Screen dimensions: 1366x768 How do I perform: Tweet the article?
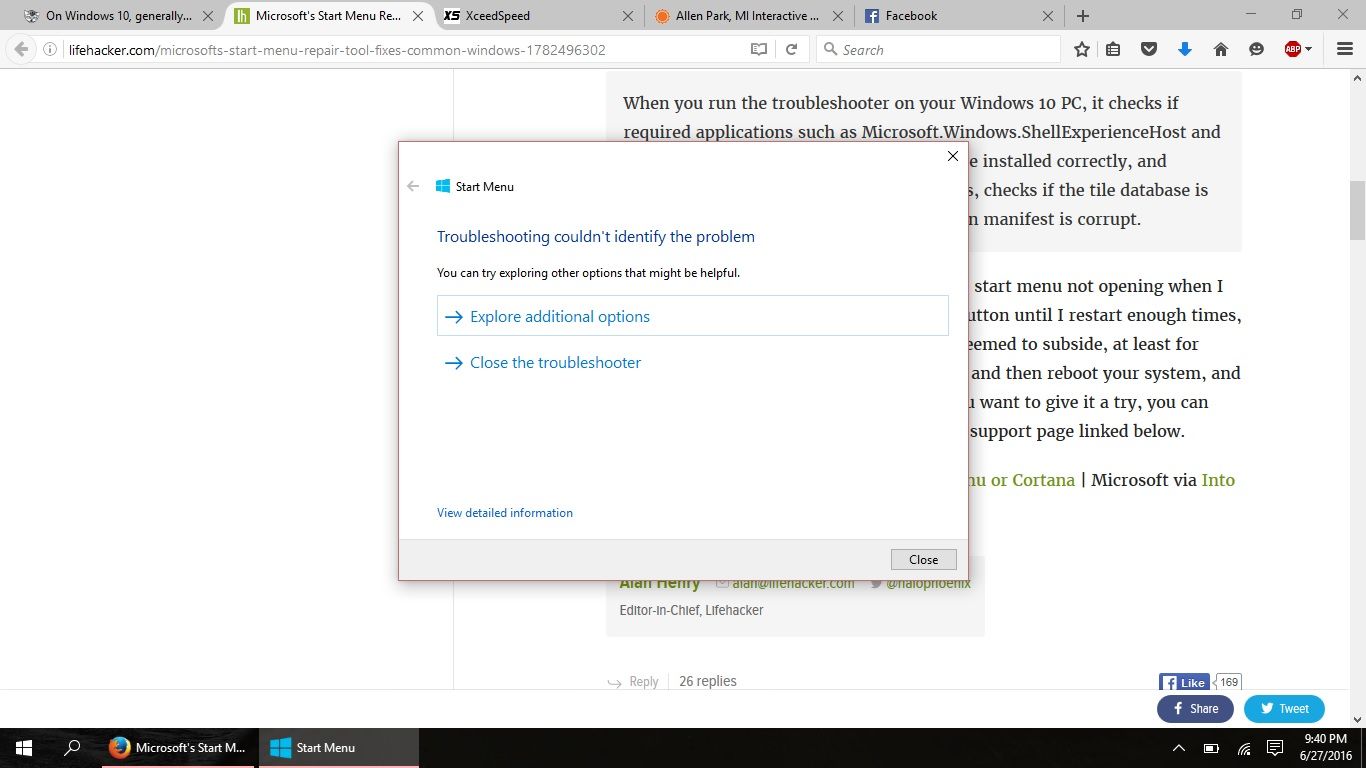[x=1284, y=709]
